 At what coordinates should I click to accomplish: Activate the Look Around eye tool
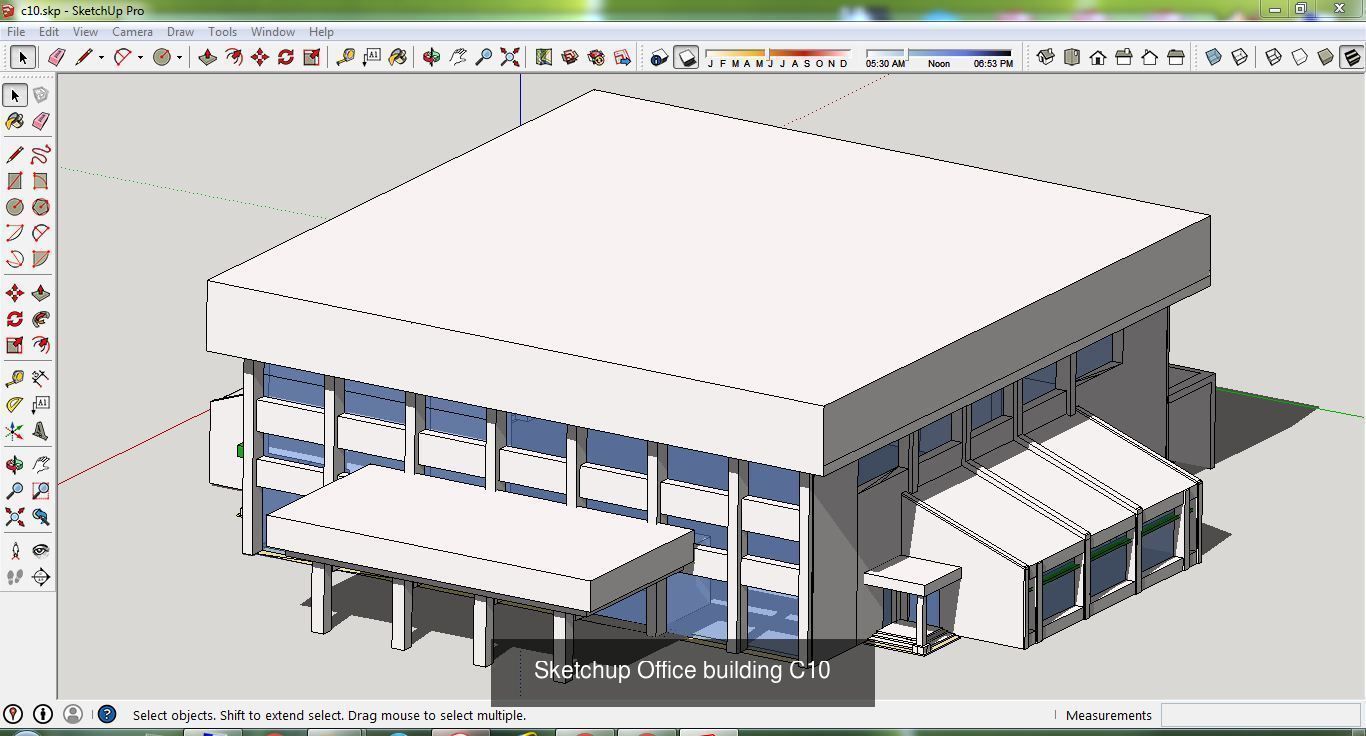[41, 550]
